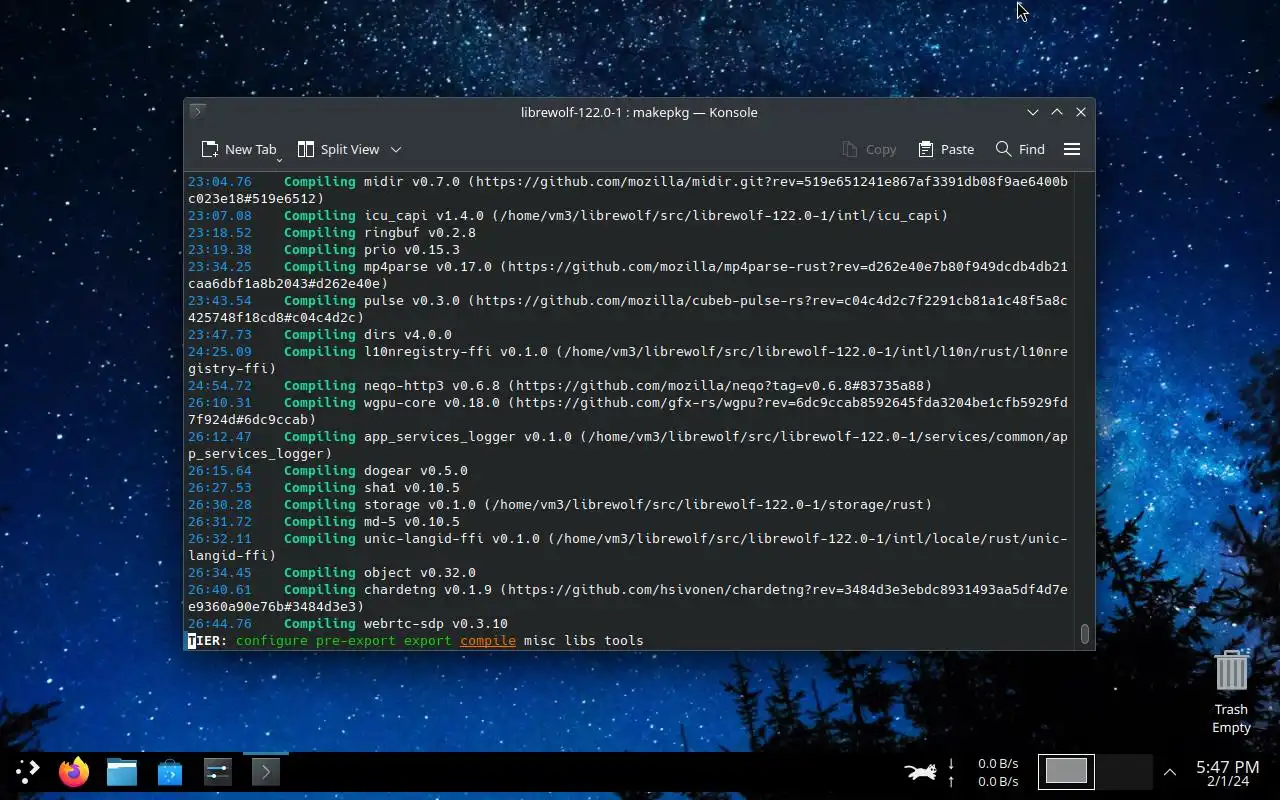Click the 'sha1 v0.10.5' line

pos(324,487)
